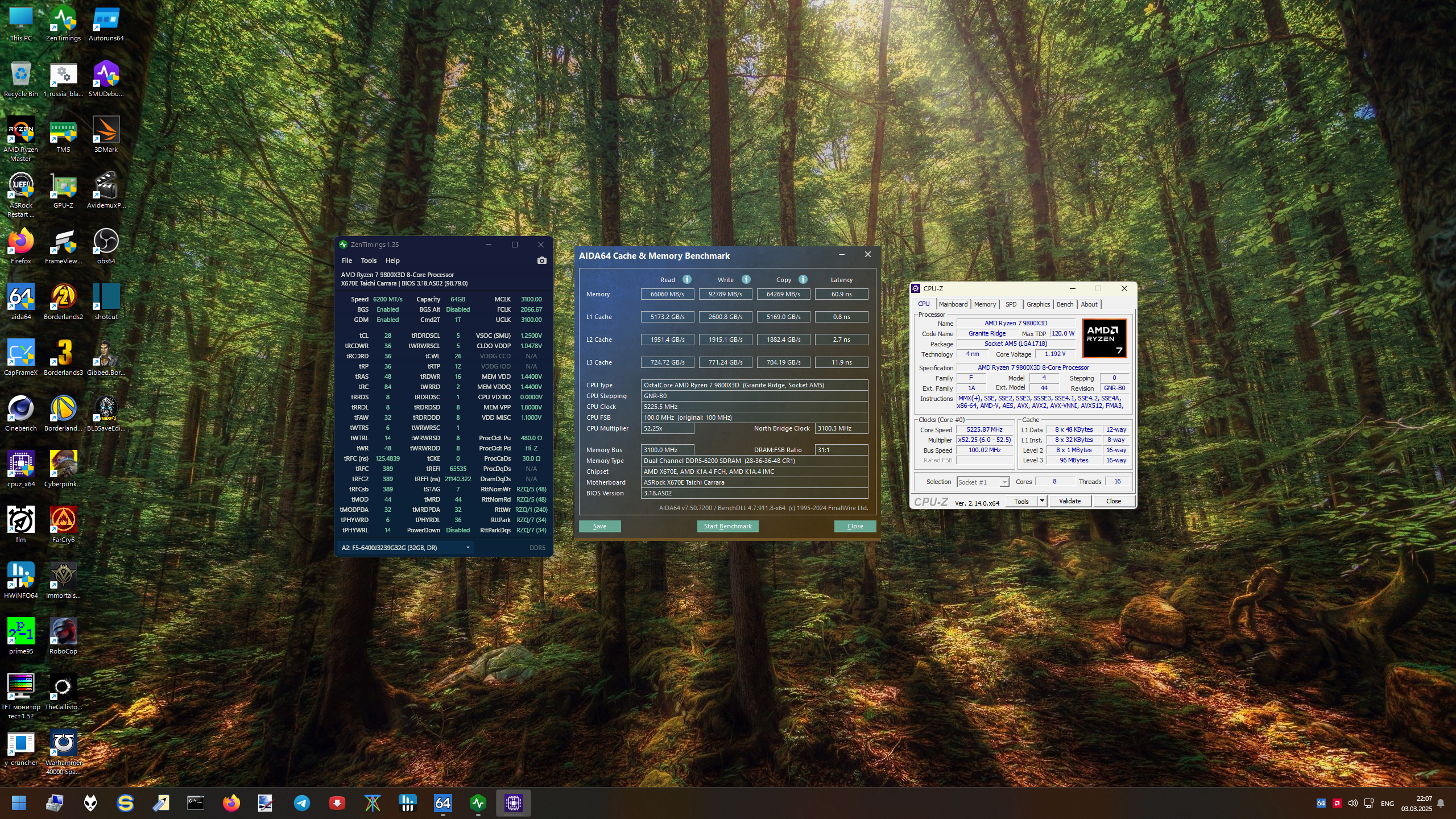Click the Start Benchmark button
This screenshot has width=1456, height=819.
[x=727, y=526]
